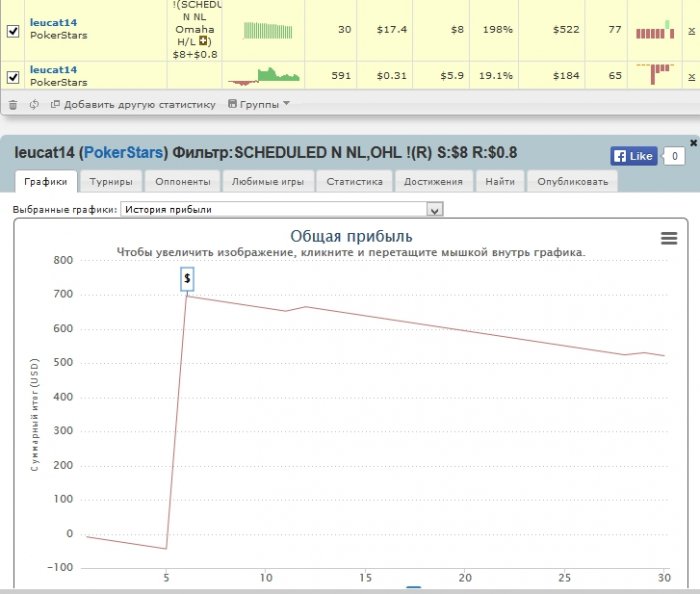Image resolution: width=700 pixels, height=594 pixels.
Task: Uncheck the first leucat14 row checkbox
Action: click(x=13, y=31)
